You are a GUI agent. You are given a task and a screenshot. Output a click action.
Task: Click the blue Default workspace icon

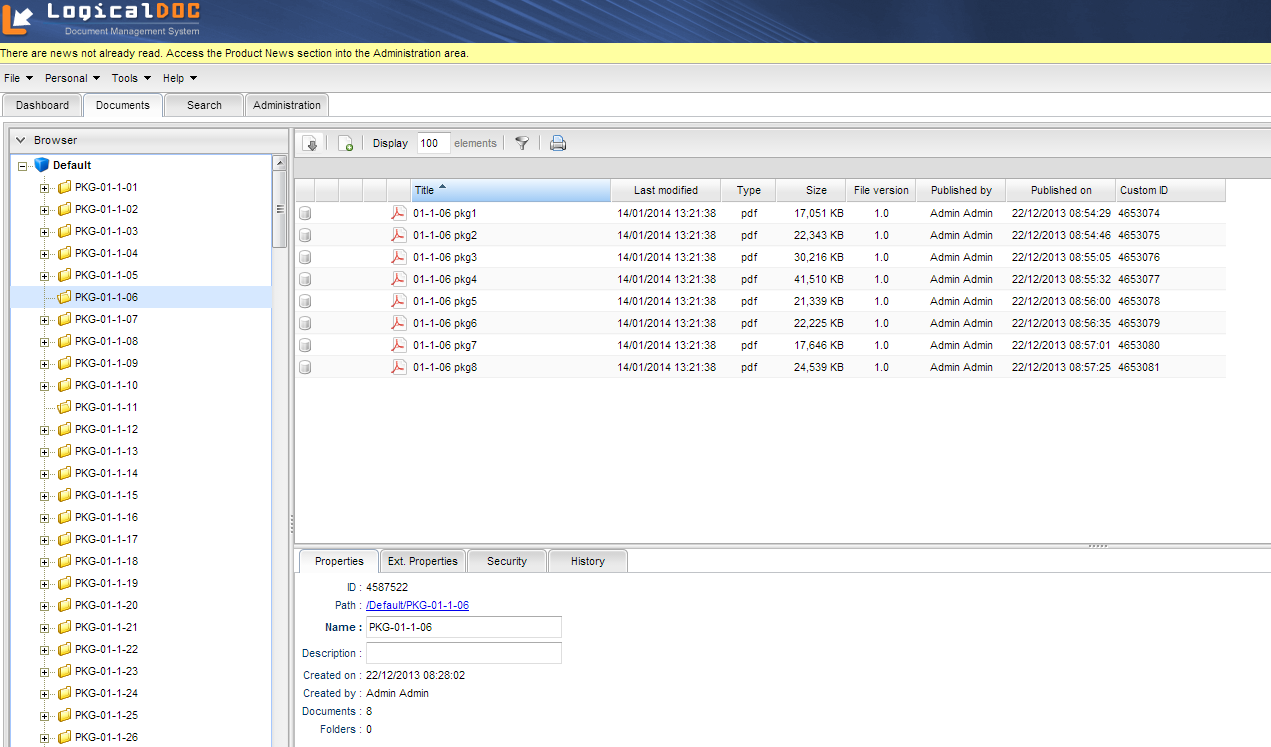pyautogui.click(x=41, y=165)
